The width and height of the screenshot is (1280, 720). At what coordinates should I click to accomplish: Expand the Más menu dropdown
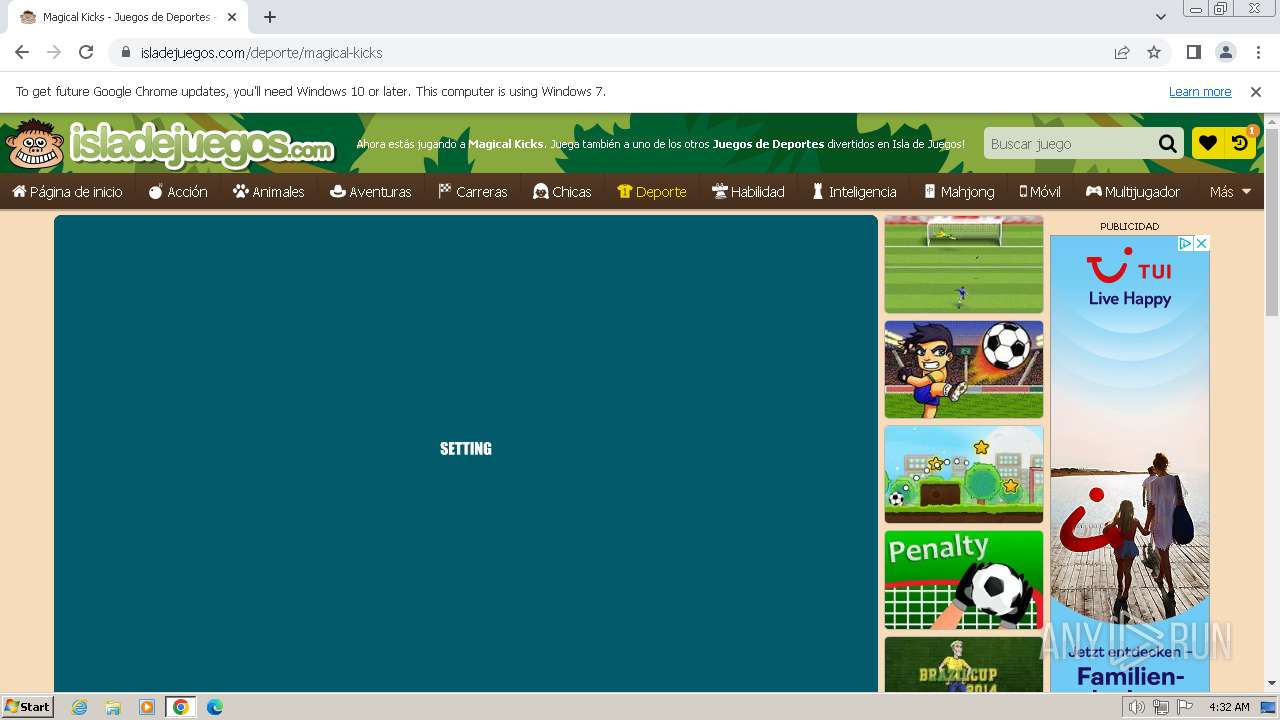click(x=1230, y=192)
